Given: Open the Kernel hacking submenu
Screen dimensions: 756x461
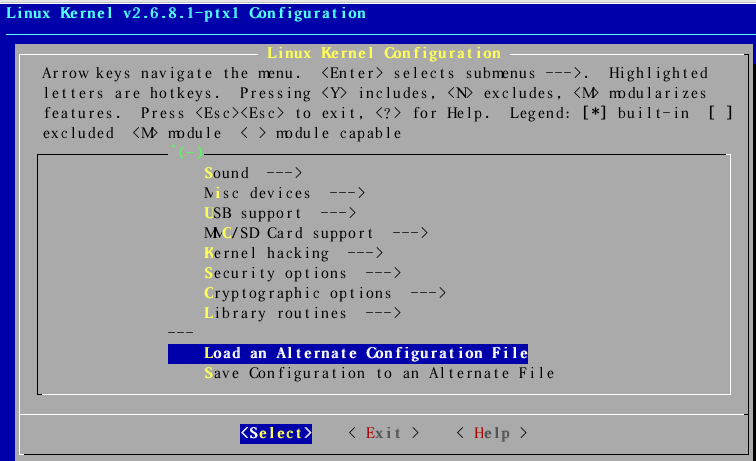Looking at the screenshot, I should 294,253.
